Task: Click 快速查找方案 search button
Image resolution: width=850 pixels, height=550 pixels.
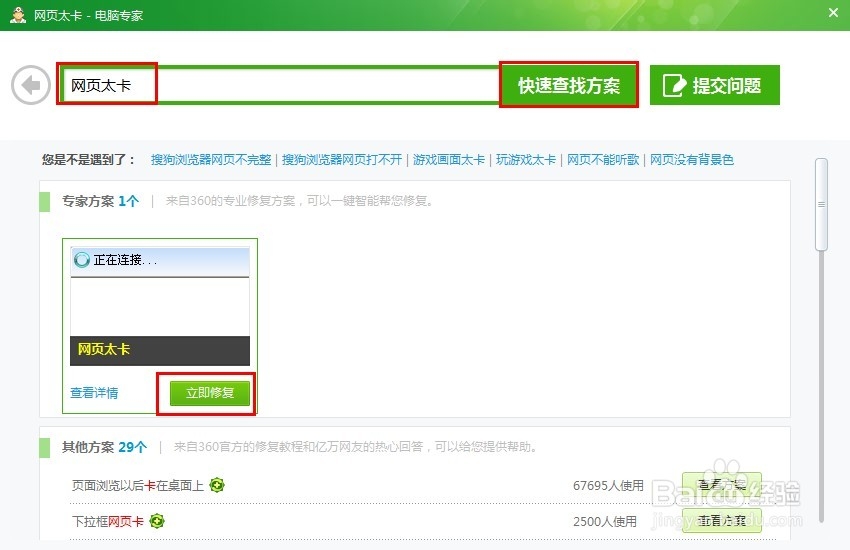Action: point(568,85)
